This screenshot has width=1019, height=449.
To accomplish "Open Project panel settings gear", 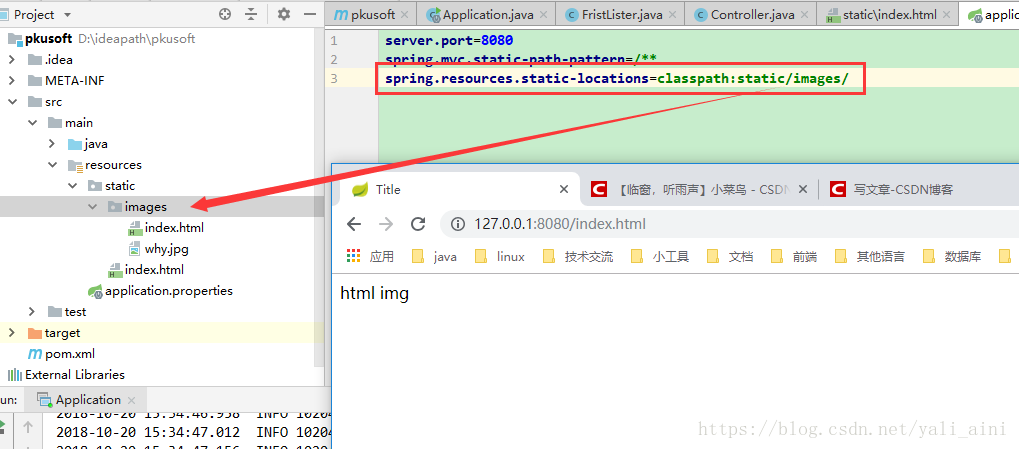I will 283,14.
